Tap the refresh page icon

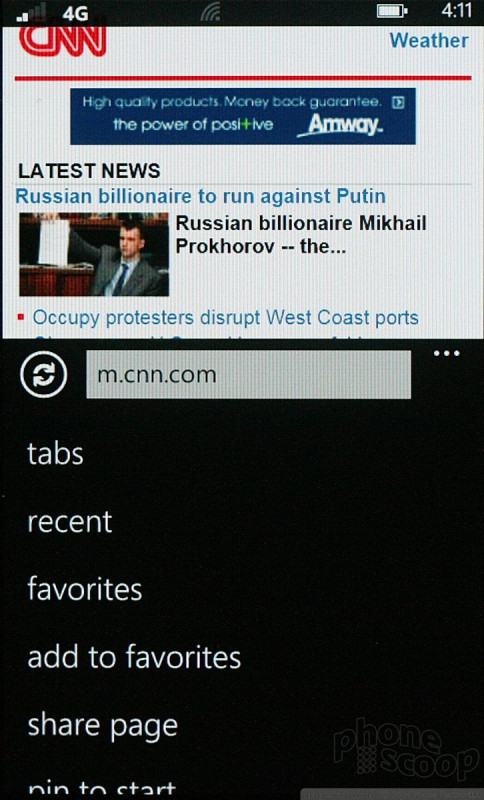[x=44, y=374]
